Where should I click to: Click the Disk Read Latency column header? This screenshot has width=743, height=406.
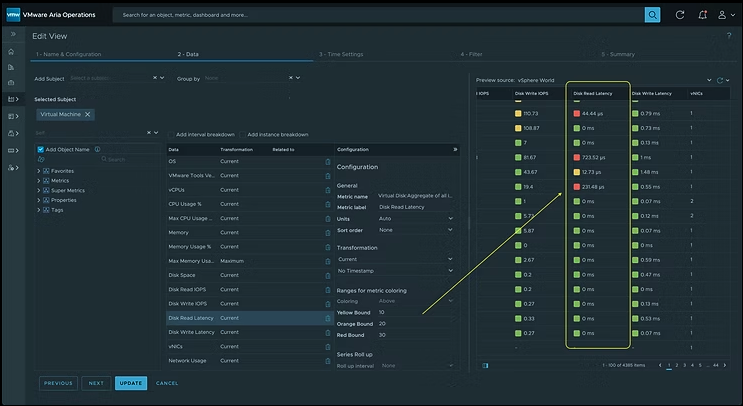(x=593, y=94)
